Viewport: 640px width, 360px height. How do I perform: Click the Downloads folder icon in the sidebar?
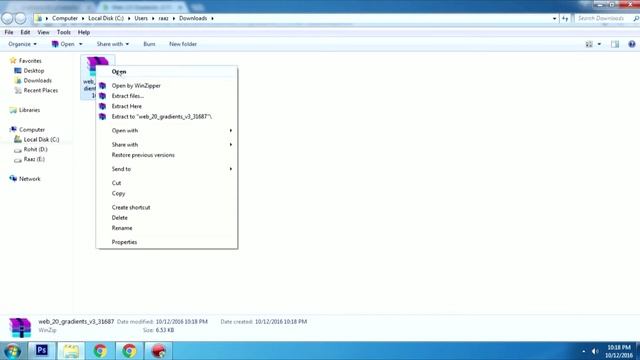(x=18, y=80)
